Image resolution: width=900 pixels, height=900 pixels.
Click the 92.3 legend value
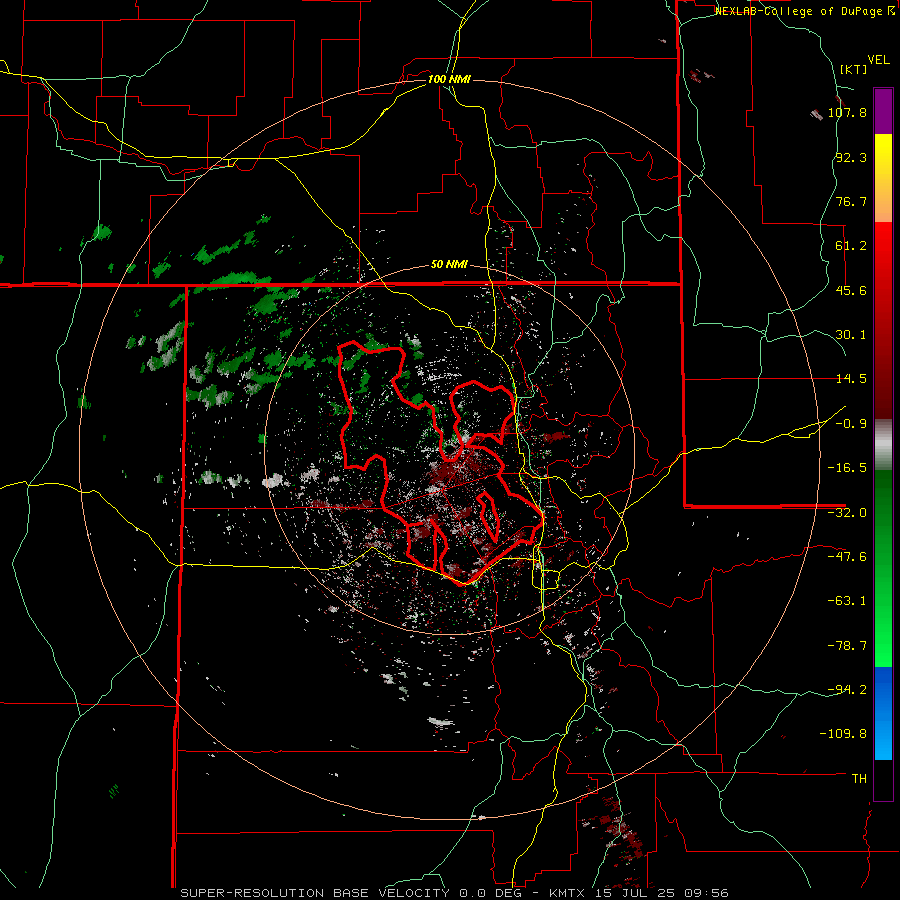[851, 157]
